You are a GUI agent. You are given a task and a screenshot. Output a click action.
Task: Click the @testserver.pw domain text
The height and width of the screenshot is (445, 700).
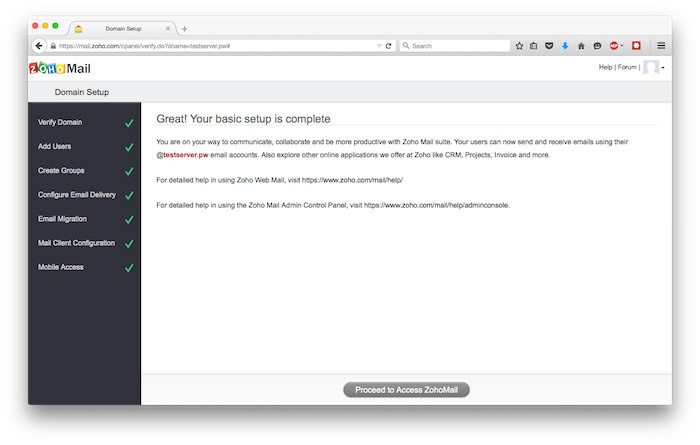(182, 155)
